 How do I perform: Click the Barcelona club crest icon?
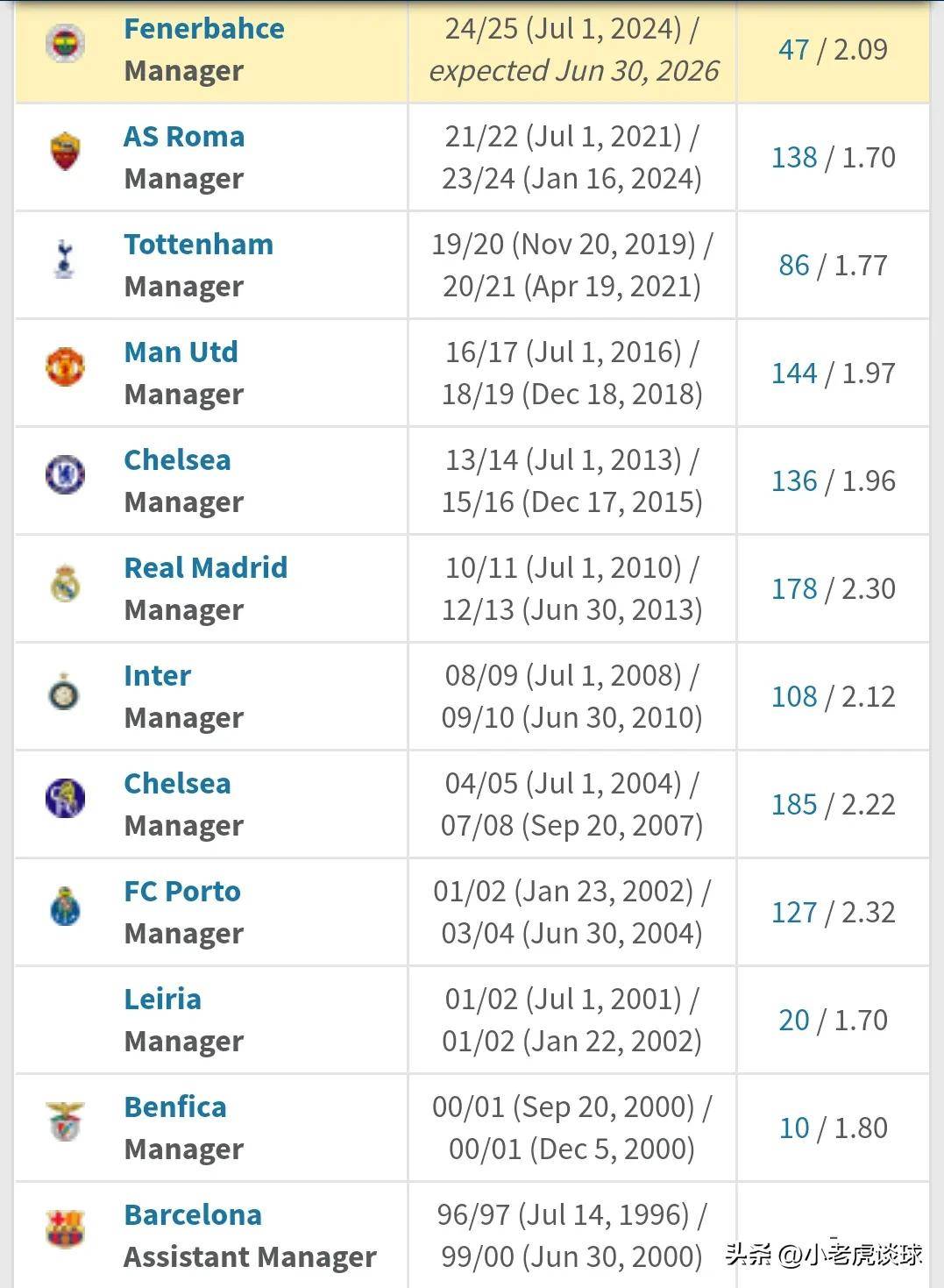65,1229
